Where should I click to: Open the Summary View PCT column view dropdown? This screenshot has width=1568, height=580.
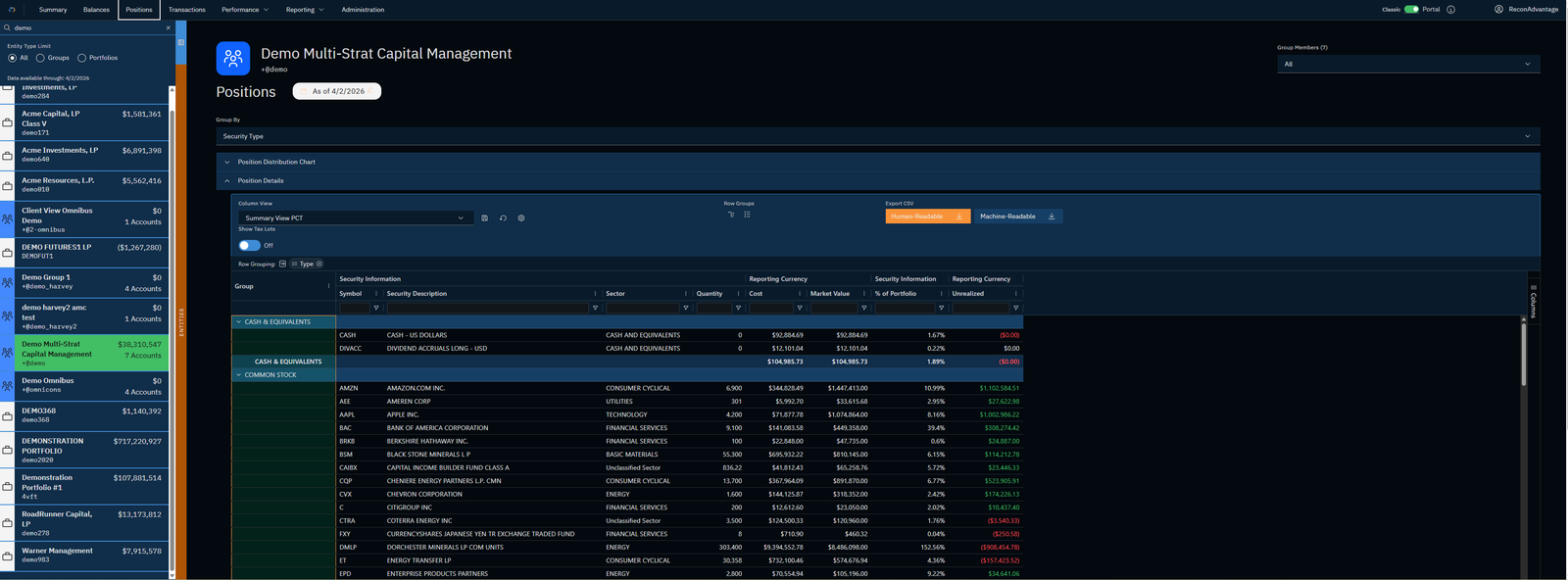[x=354, y=218]
